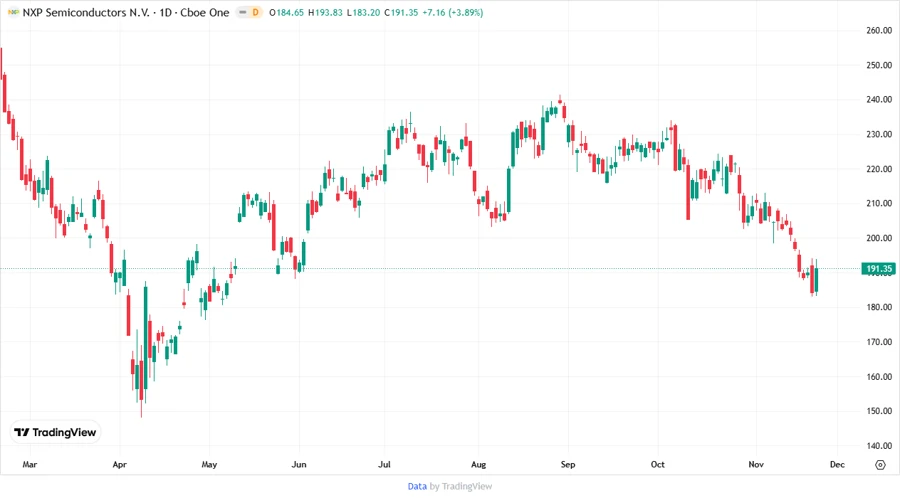900x498 pixels.
Task: Click the Sep label on time axis
Action: (x=568, y=464)
